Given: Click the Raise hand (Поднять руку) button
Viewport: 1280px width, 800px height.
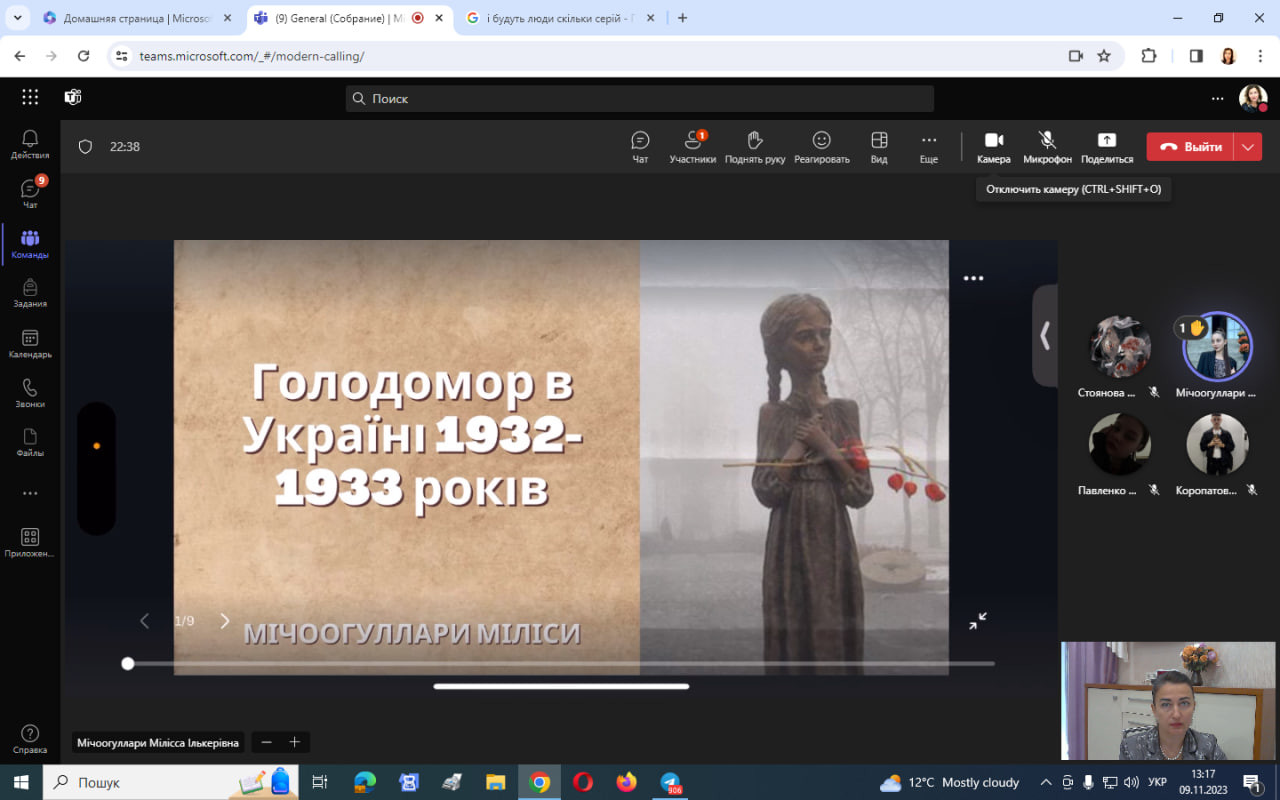Looking at the screenshot, I should 755,146.
